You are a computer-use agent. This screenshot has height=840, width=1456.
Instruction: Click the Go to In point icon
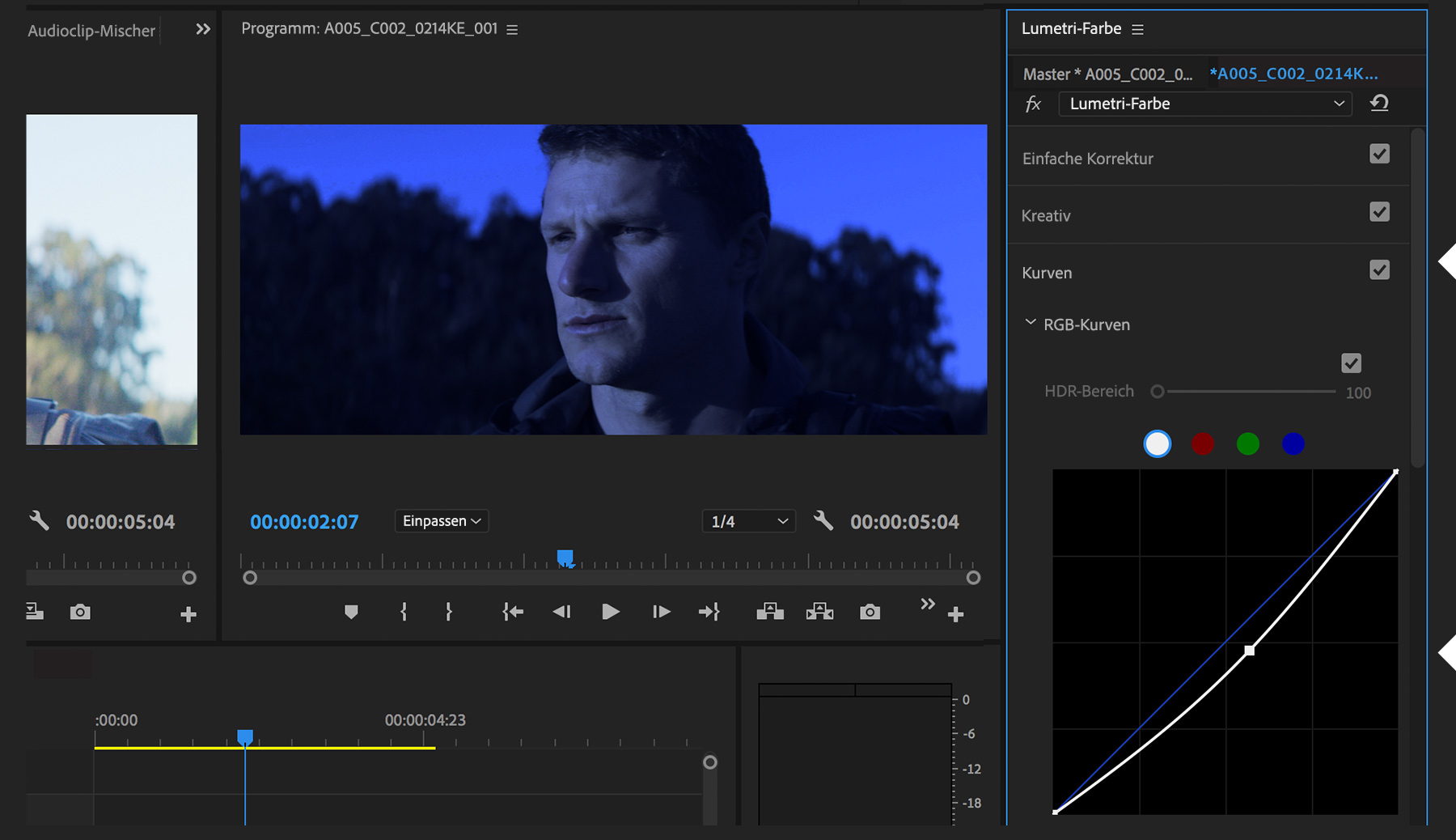(513, 612)
